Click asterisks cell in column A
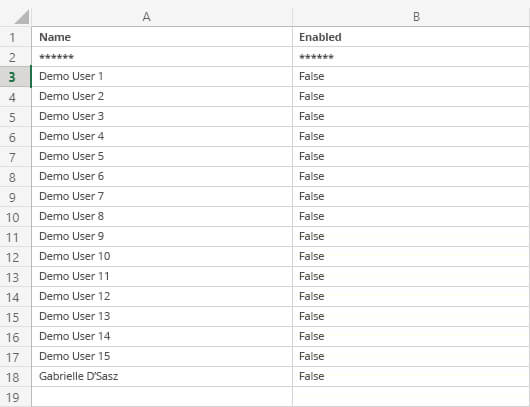The image size is (530, 407). pos(162,57)
